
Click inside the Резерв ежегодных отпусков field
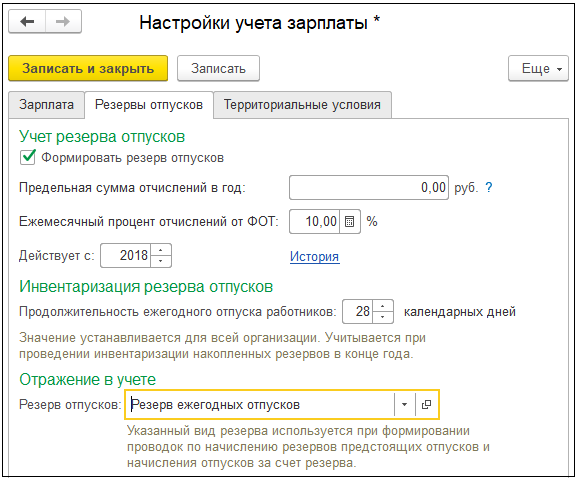point(259,405)
